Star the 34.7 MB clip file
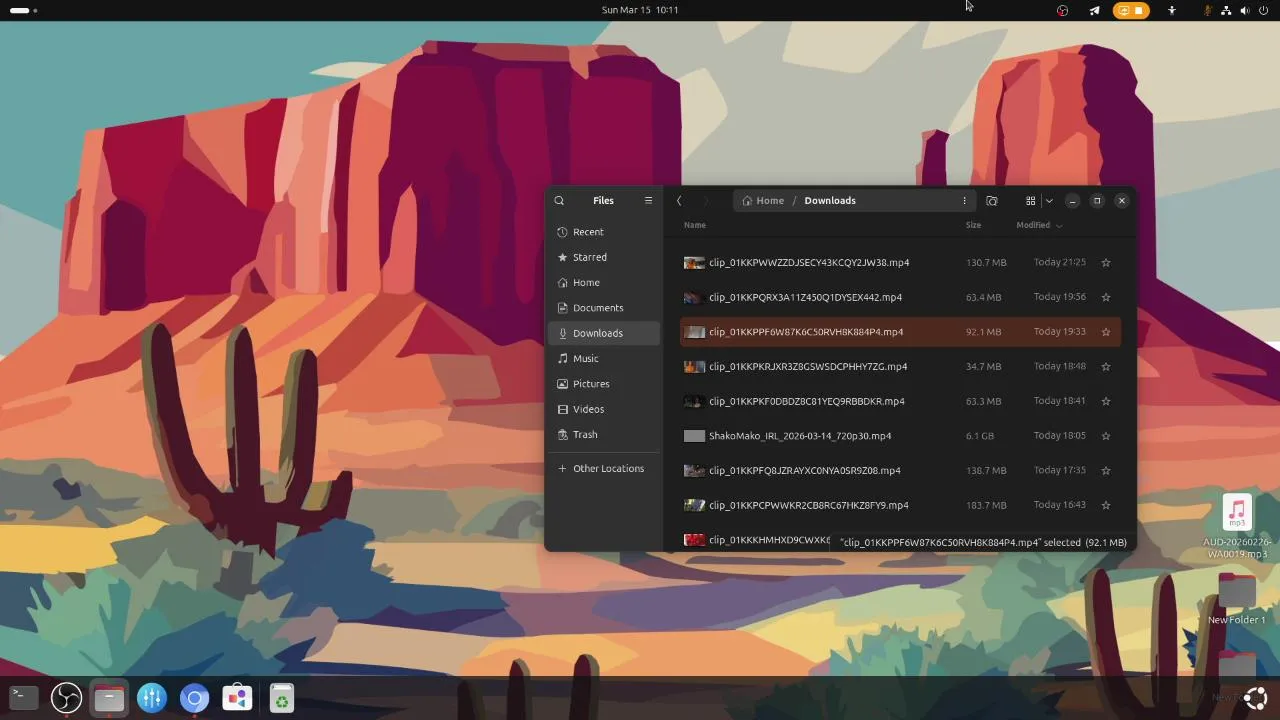The height and width of the screenshot is (720, 1280). click(1106, 367)
